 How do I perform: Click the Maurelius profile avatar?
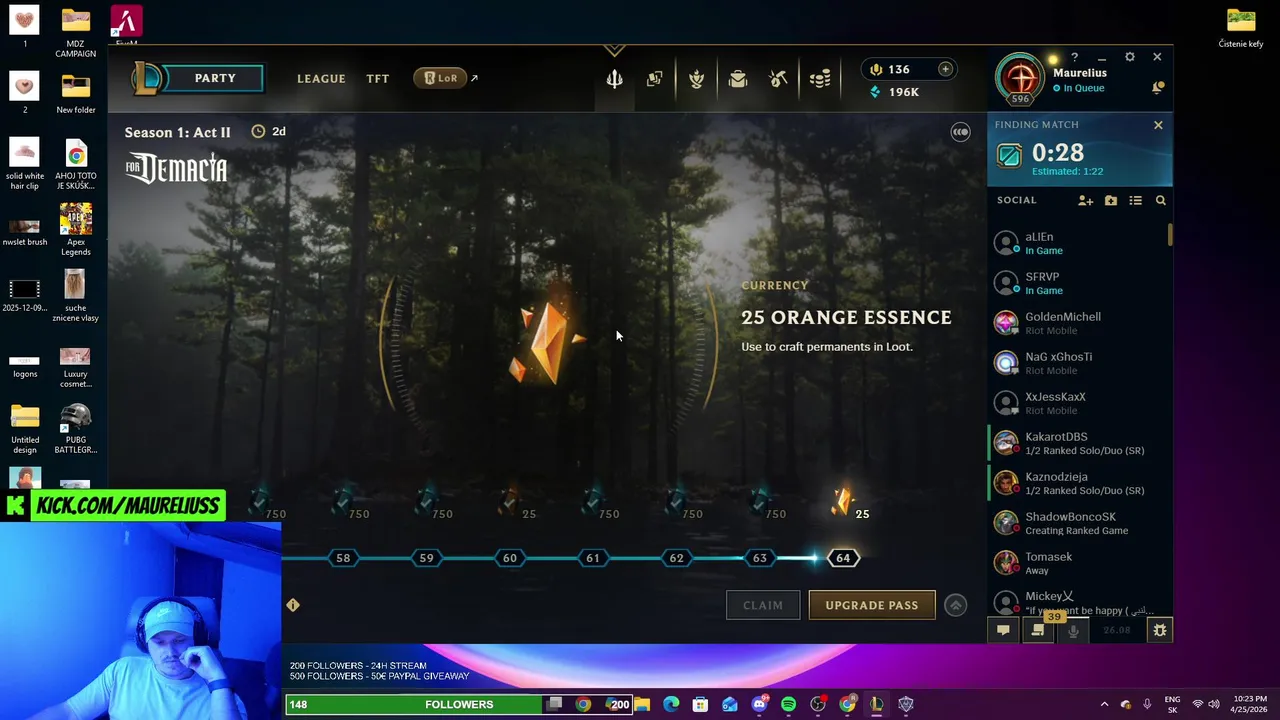point(1020,77)
